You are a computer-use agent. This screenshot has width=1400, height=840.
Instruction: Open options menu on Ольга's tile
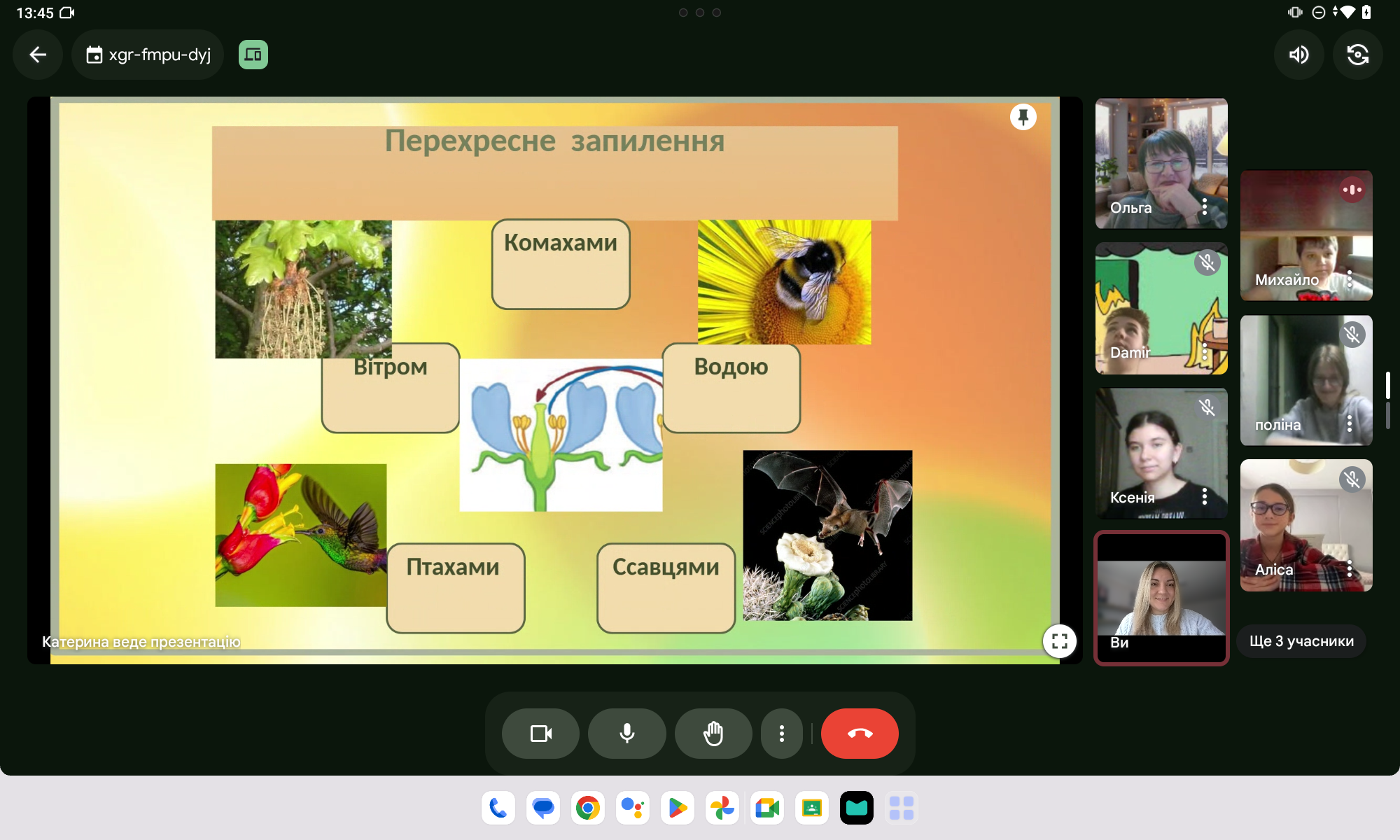click(x=1205, y=206)
